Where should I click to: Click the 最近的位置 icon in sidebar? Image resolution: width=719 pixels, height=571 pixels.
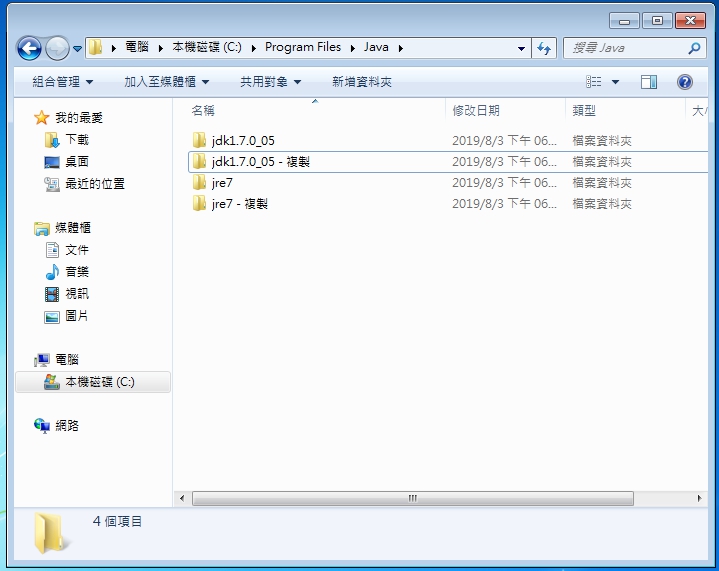tap(52, 184)
